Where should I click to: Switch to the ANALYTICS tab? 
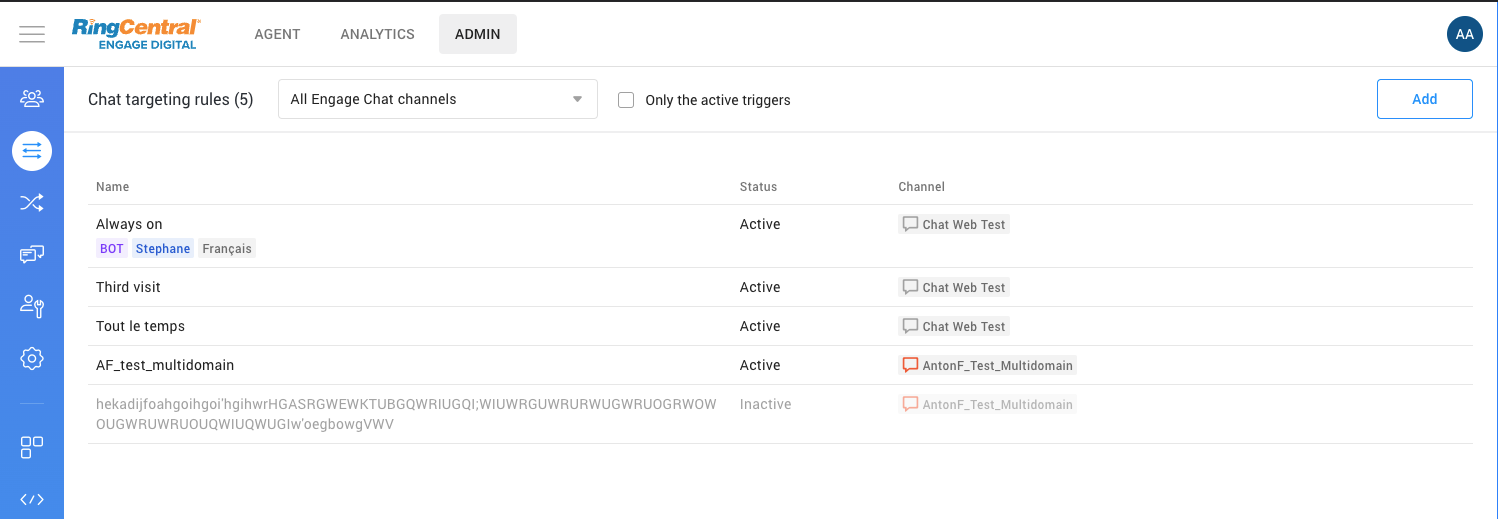coord(377,34)
